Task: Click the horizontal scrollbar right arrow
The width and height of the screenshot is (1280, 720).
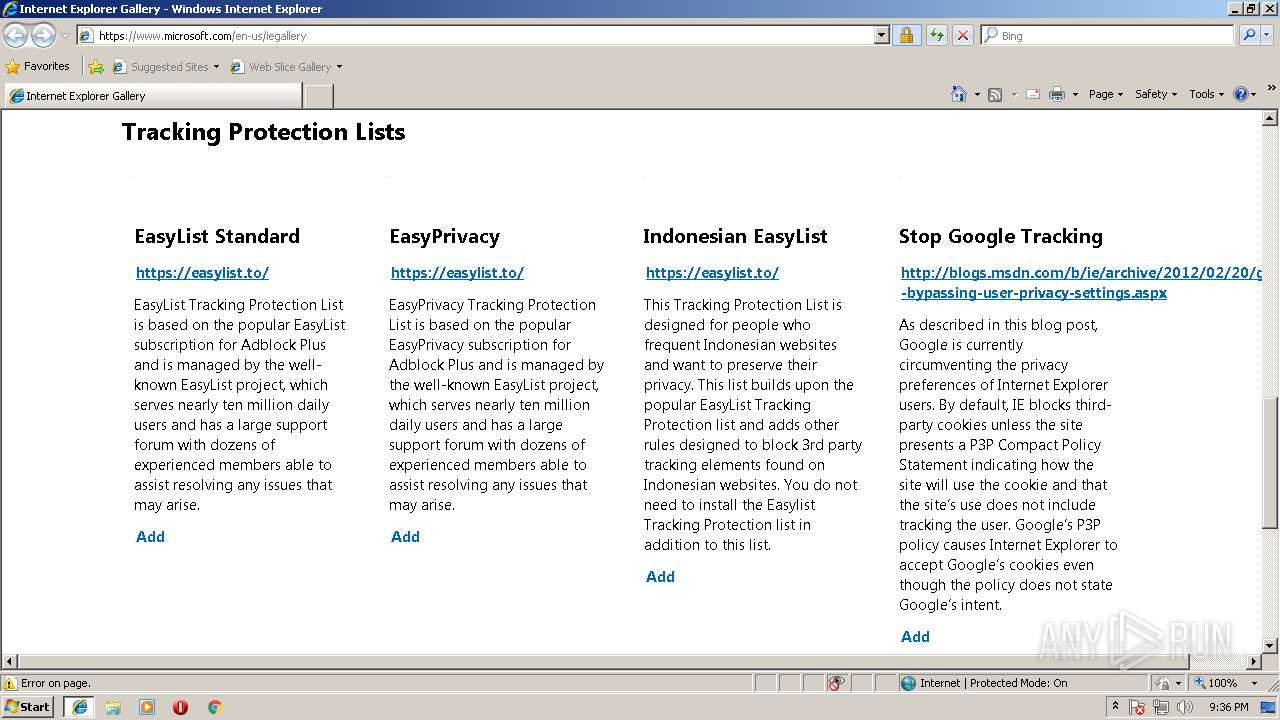Action: coord(1254,661)
